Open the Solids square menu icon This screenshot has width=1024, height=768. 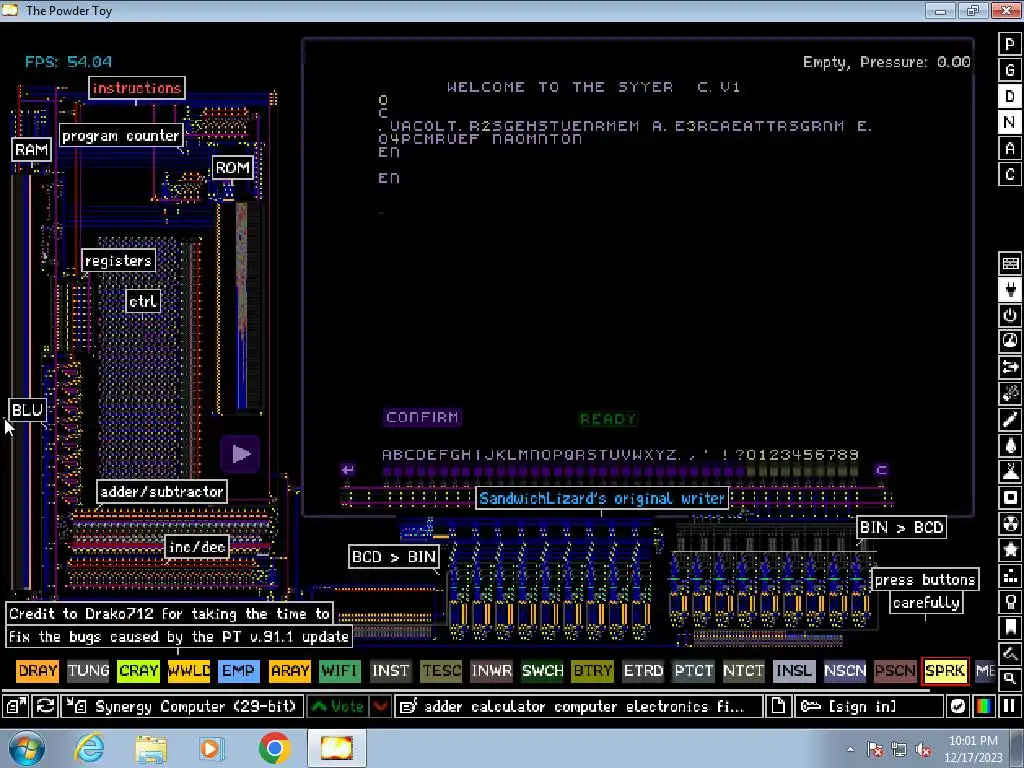click(x=1010, y=498)
